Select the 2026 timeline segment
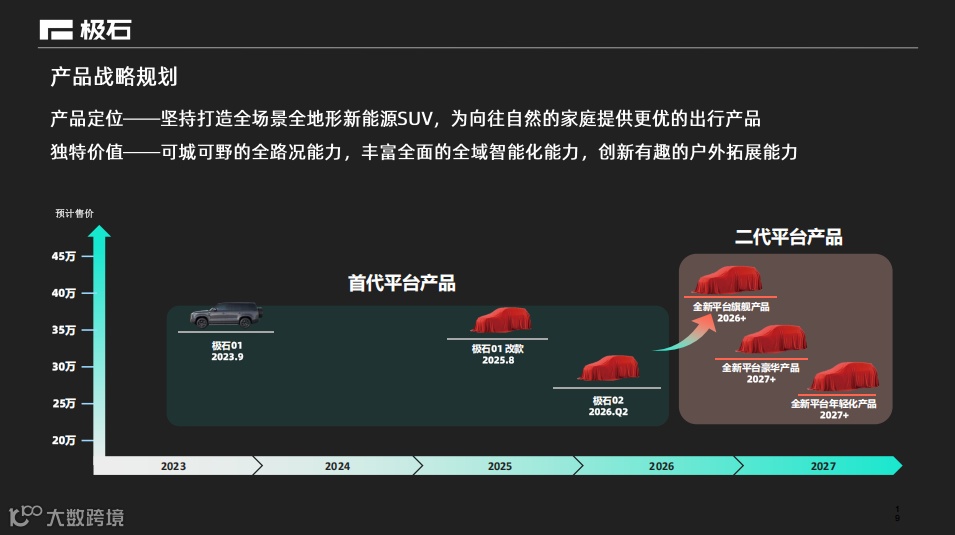 661,466
